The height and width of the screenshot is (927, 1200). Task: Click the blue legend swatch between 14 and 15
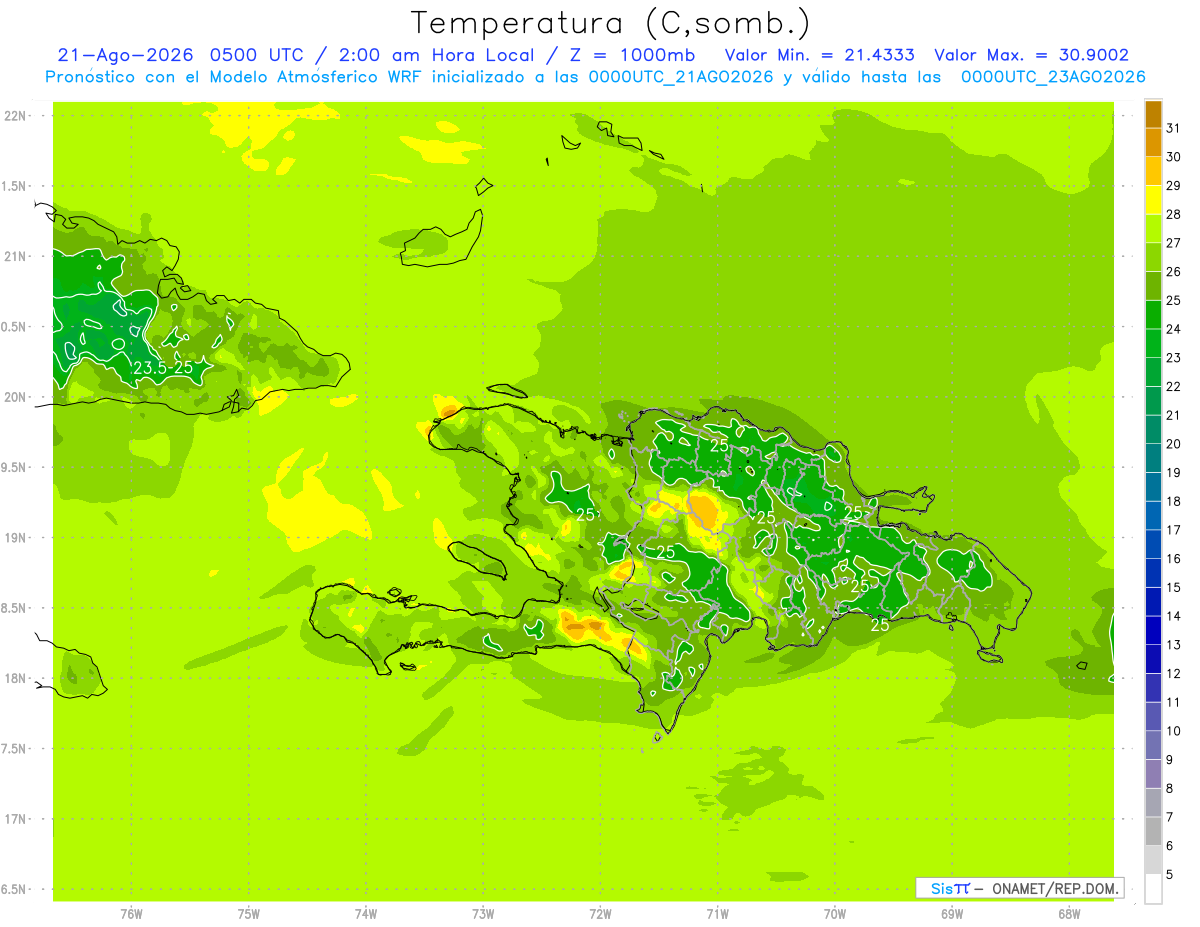tap(1153, 602)
